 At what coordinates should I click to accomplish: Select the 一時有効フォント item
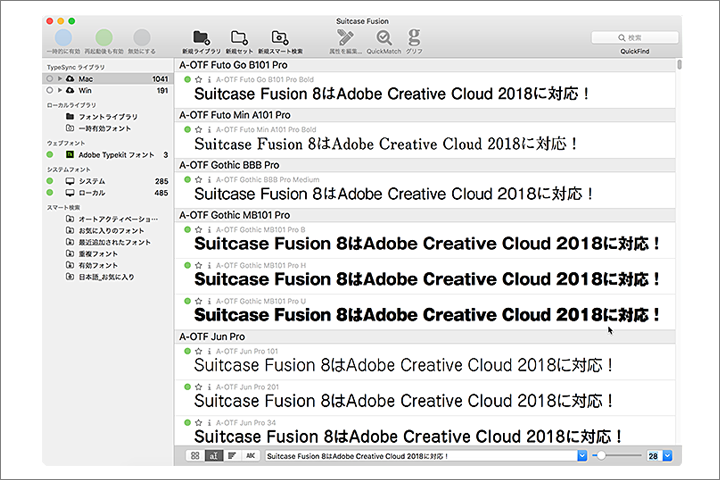coord(105,129)
